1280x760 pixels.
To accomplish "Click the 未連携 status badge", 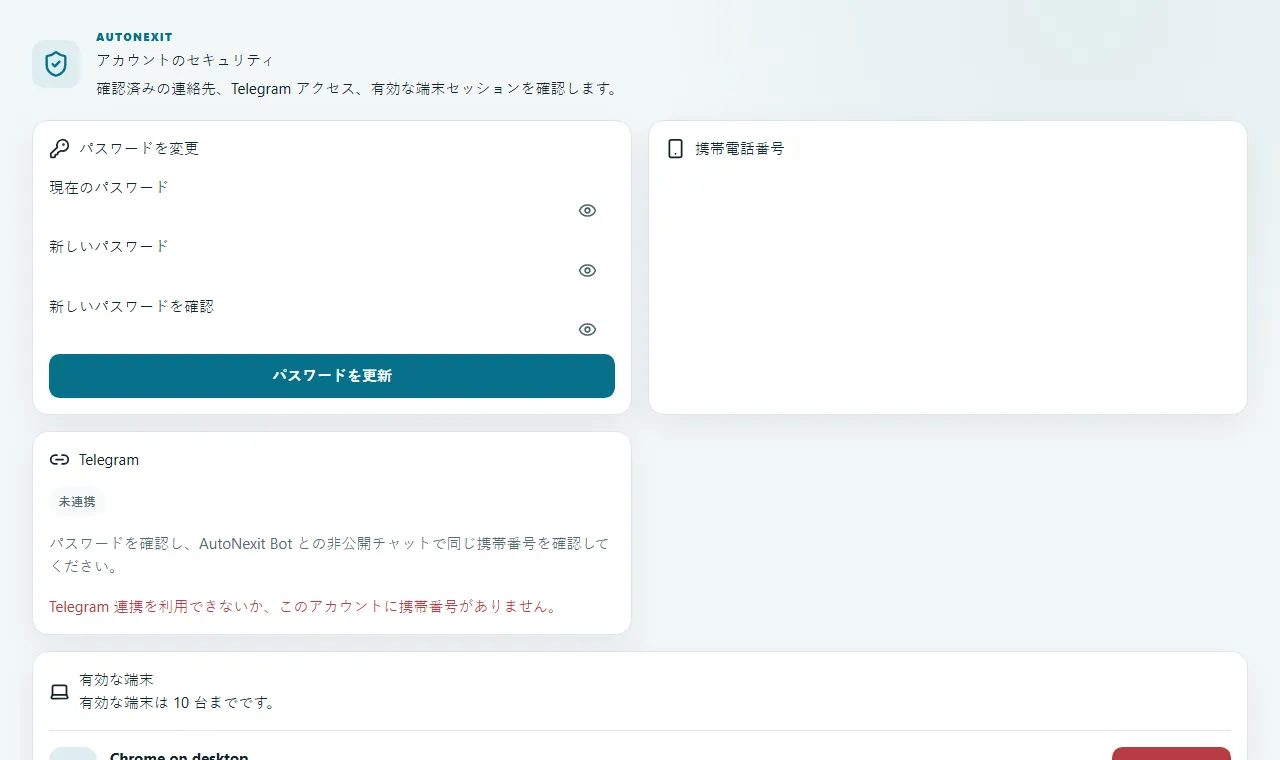I will coord(77,502).
